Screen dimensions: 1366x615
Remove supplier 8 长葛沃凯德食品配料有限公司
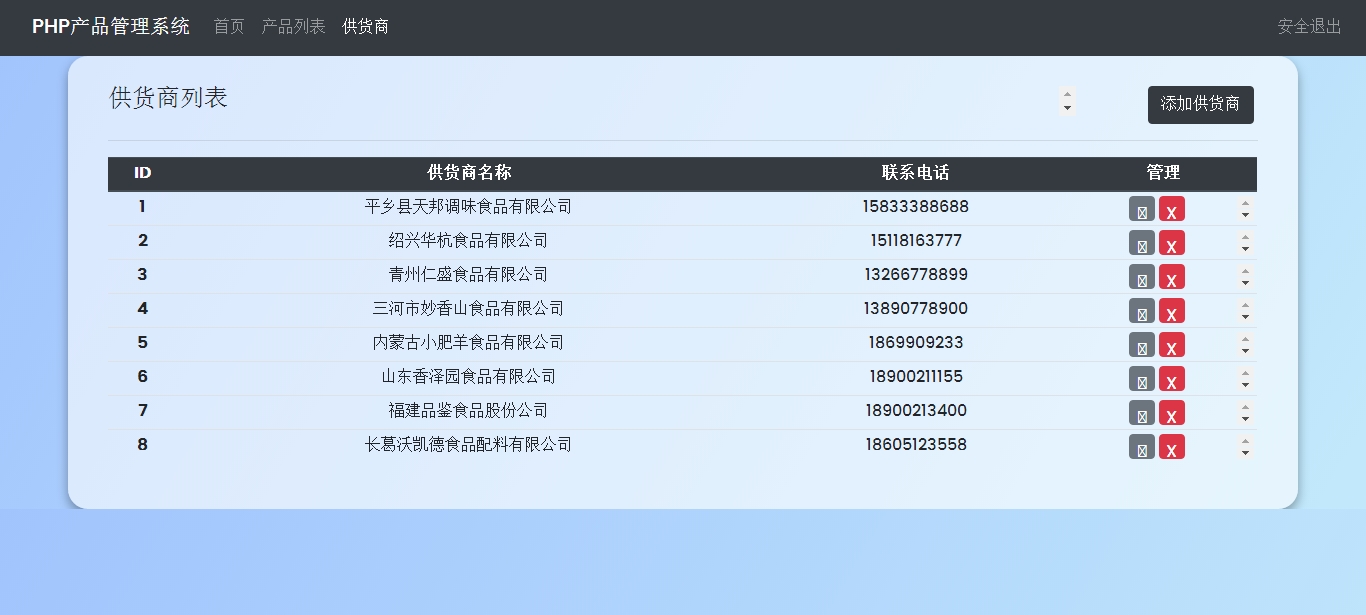pos(1171,447)
